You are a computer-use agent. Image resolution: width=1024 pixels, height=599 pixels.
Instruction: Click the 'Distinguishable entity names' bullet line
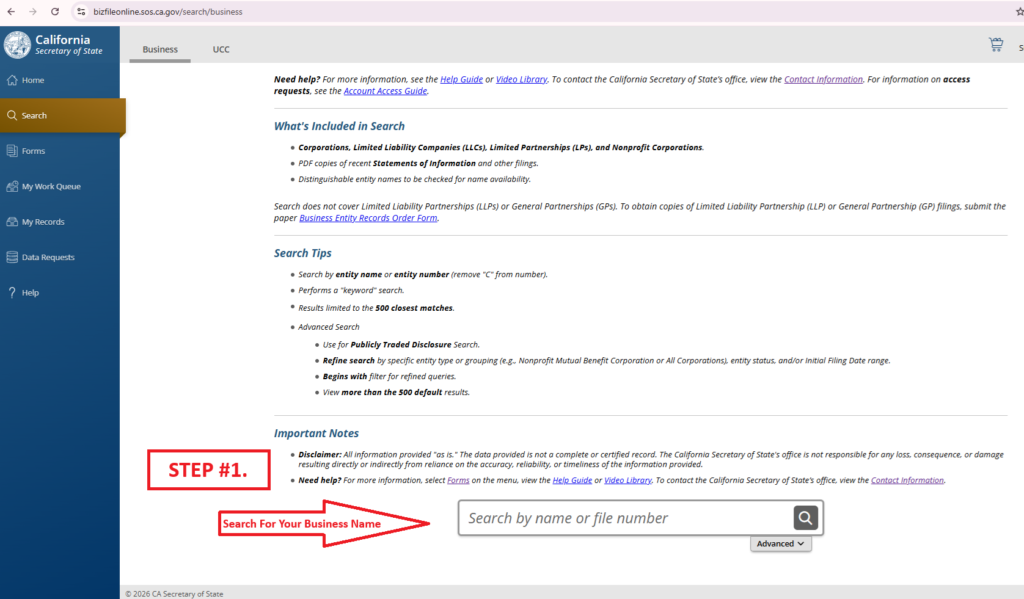(415, 179)
